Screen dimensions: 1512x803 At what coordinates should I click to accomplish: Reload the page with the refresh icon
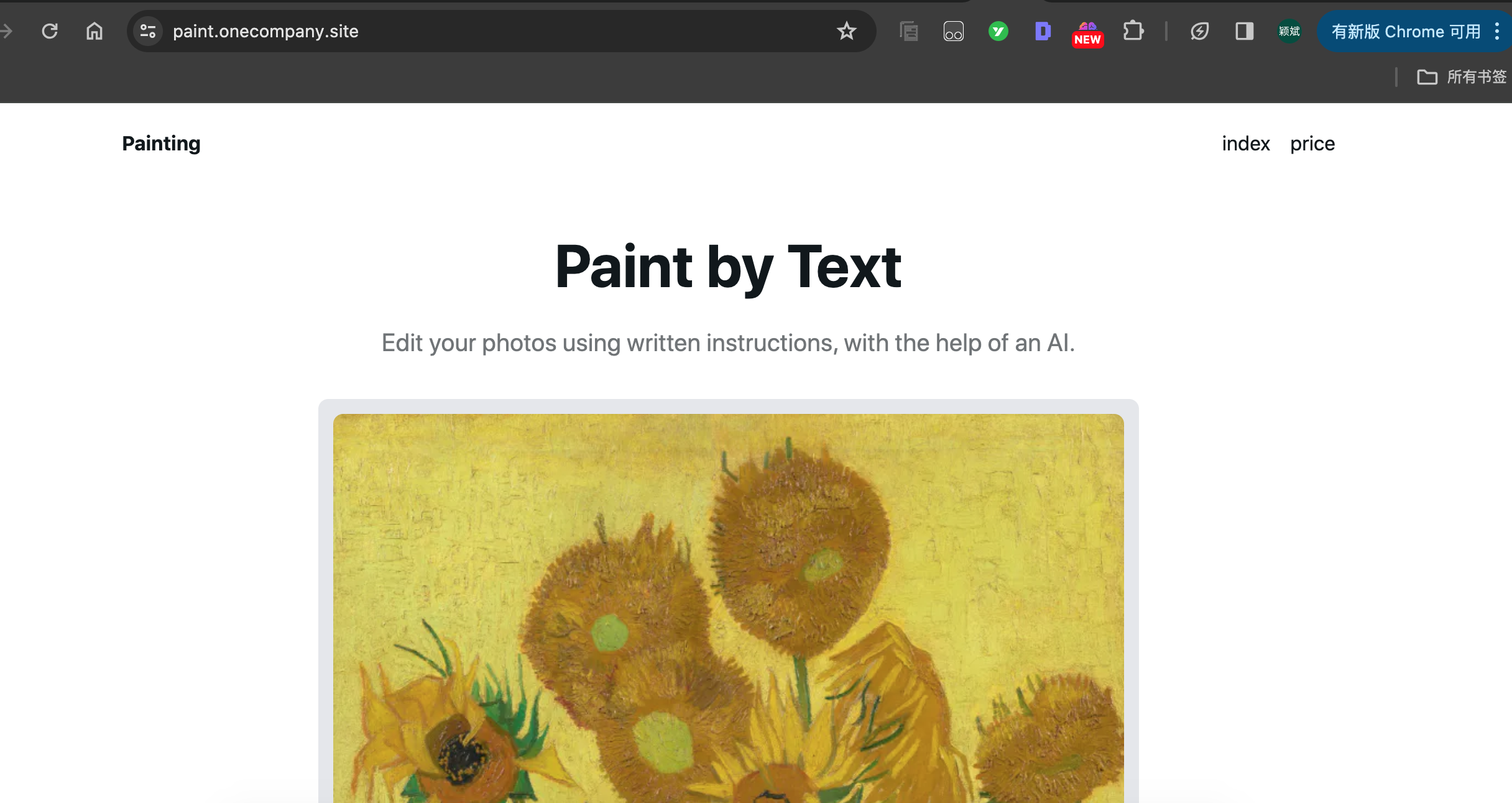pos(50,31)
